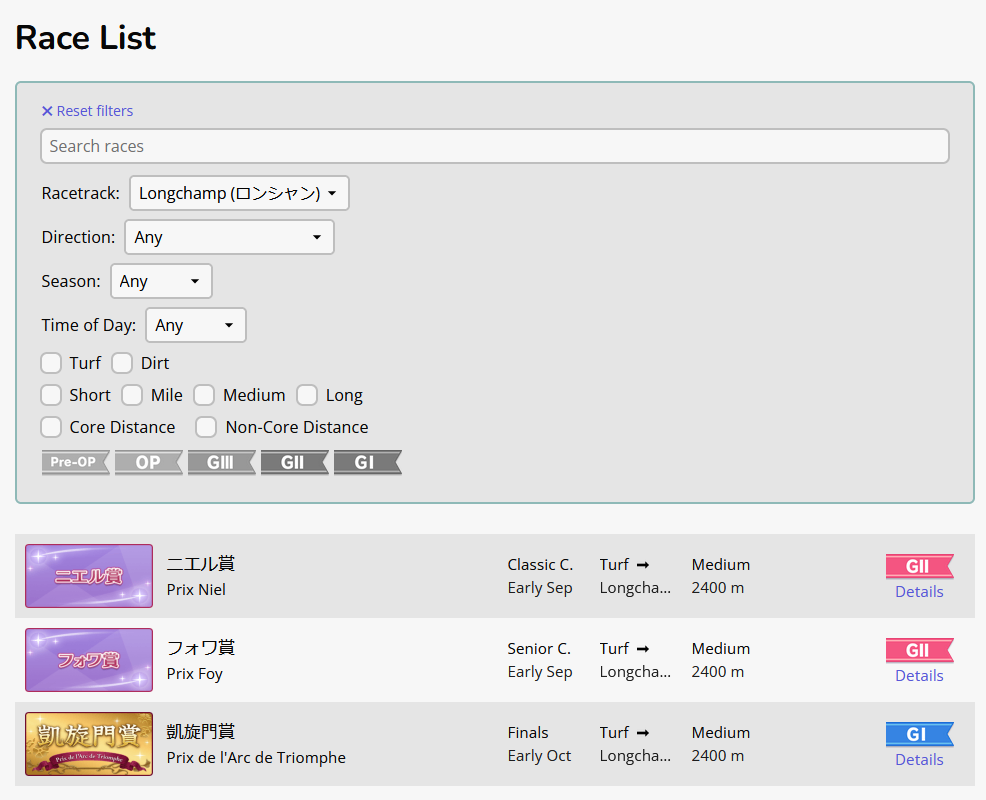The width and height of the screenshot is (986, 800).
Task: Open the Racetrack dropdown showing Longchamp
Action: [239, 193]
